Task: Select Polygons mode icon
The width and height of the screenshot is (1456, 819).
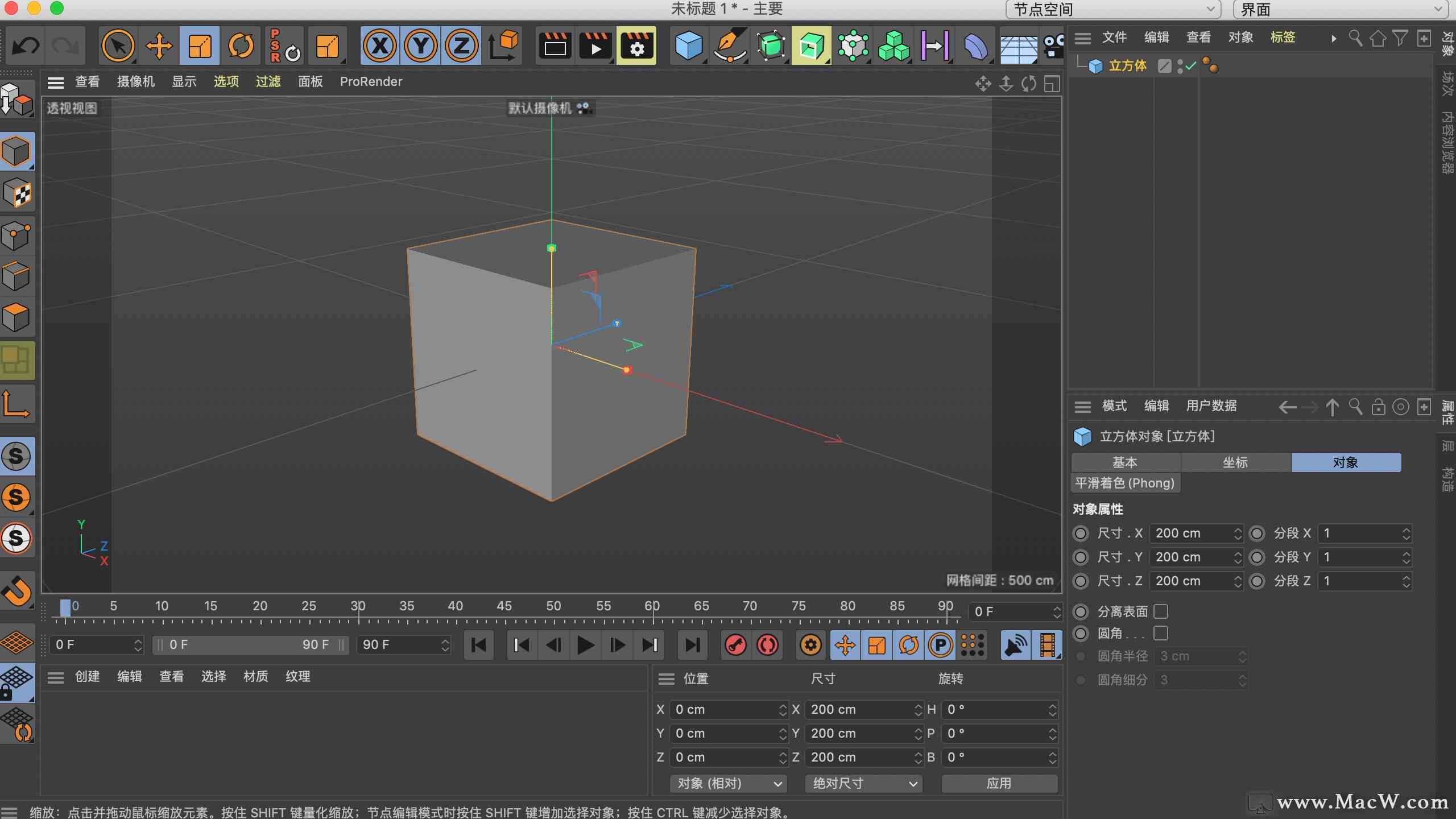Action: point(16,316)
